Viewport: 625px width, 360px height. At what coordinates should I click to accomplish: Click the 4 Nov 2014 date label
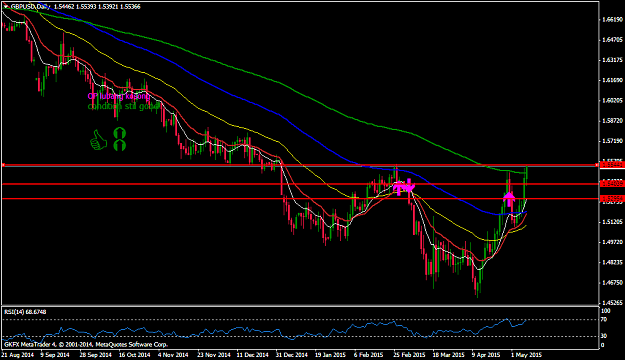(173, 354)
